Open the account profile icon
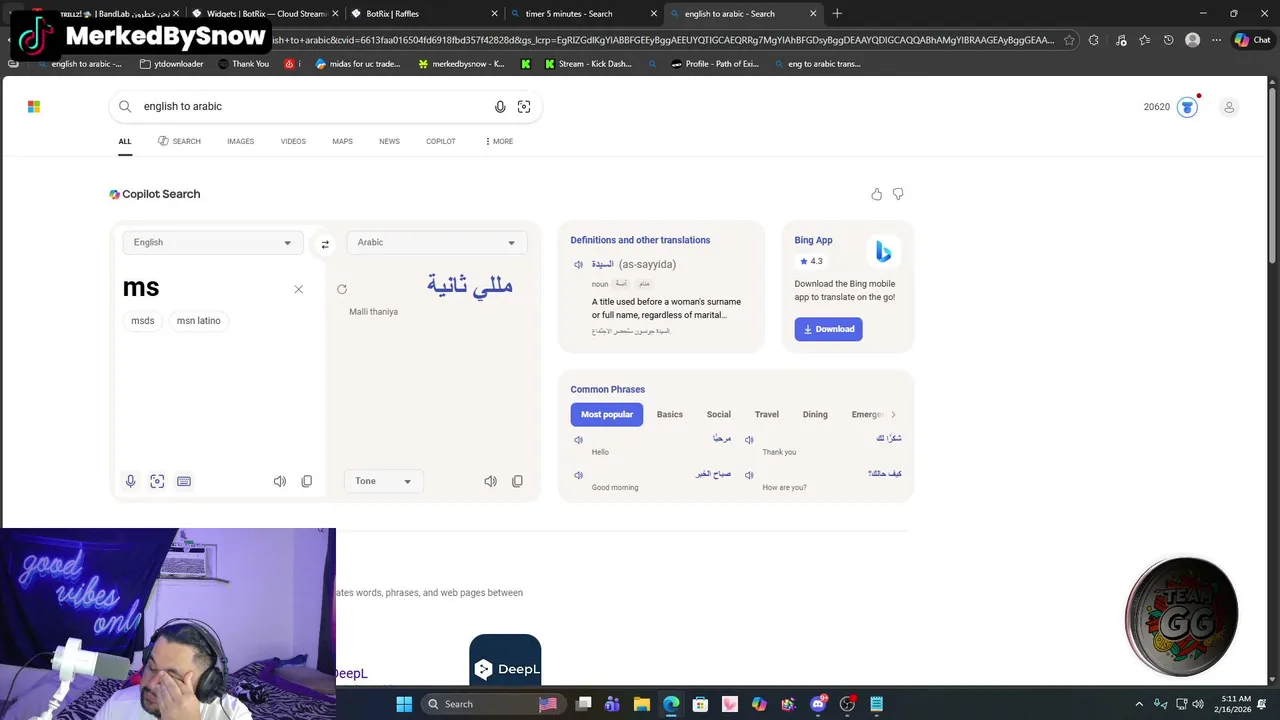Screen dimensions: 1280x720 (x=1229, y=107)
